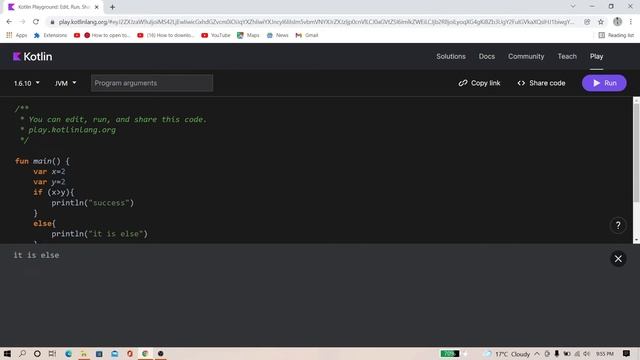Viewport: 640px width, 360px height.
Task: Open the '(16) How to downlo...' bookmark
Action: [x=166, y=36]
